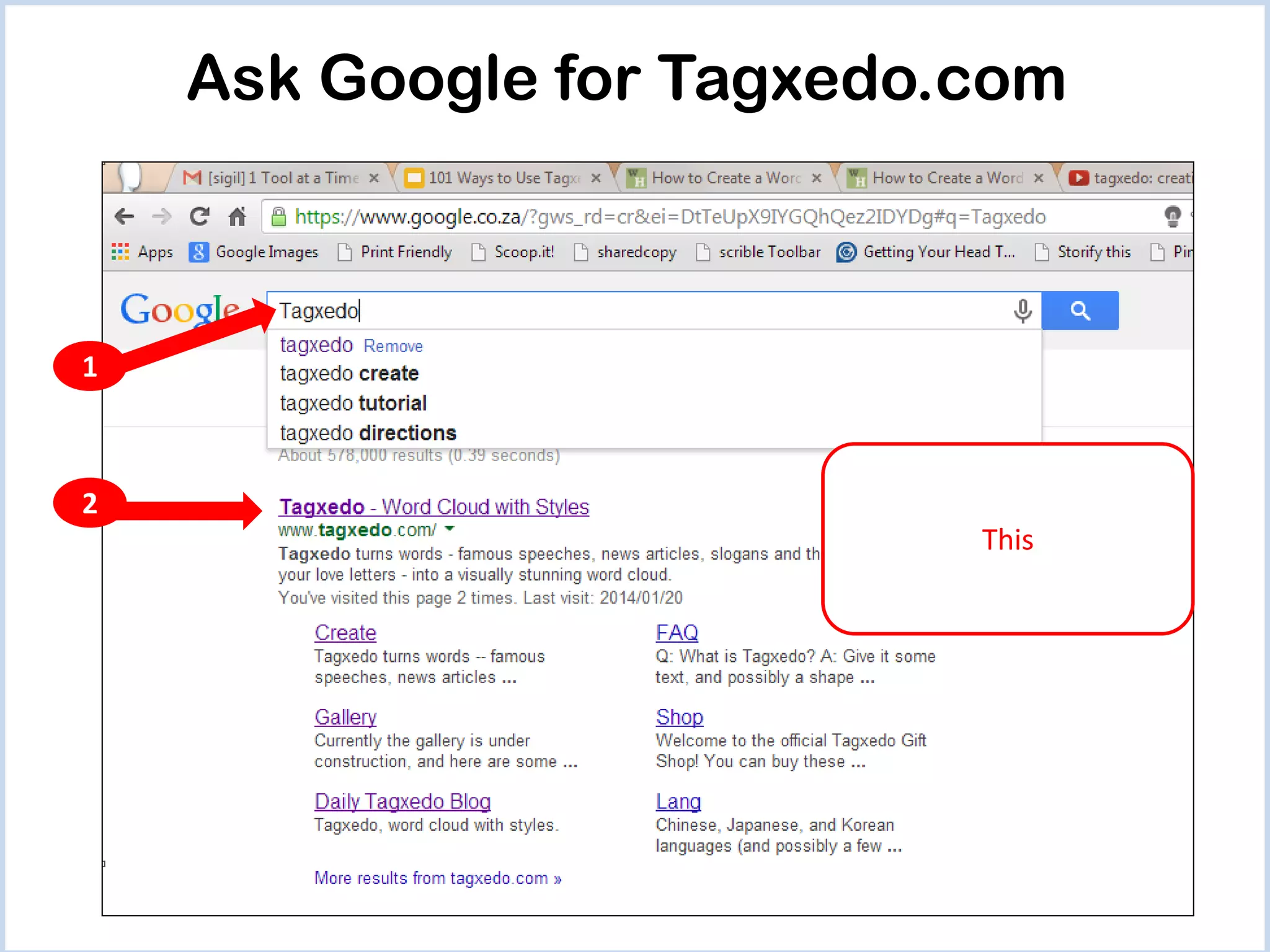Open the Gallery sitelink
1270x952 pixels.
[x=345, y=718]
